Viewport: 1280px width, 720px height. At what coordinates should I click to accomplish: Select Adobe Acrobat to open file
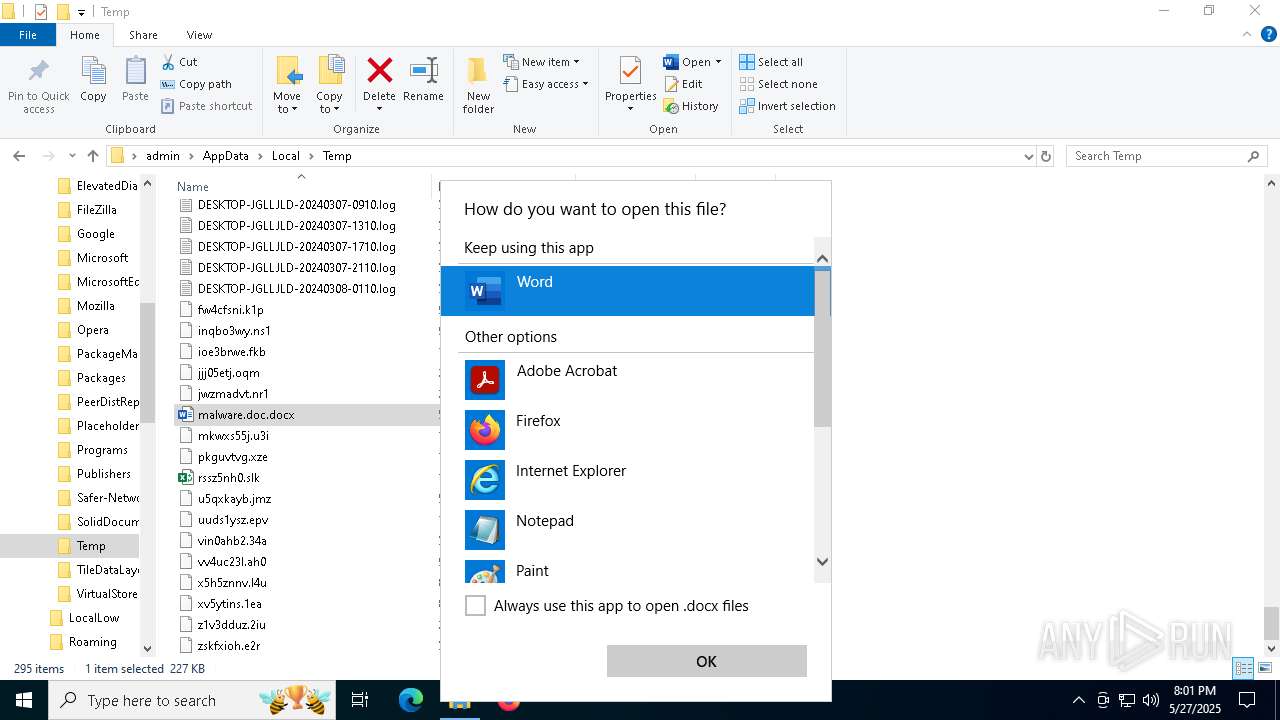[628, 380]
